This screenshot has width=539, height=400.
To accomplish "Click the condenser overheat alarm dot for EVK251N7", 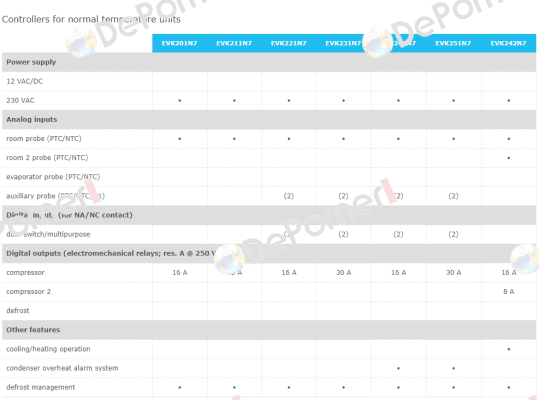I will tap(453, 368).
